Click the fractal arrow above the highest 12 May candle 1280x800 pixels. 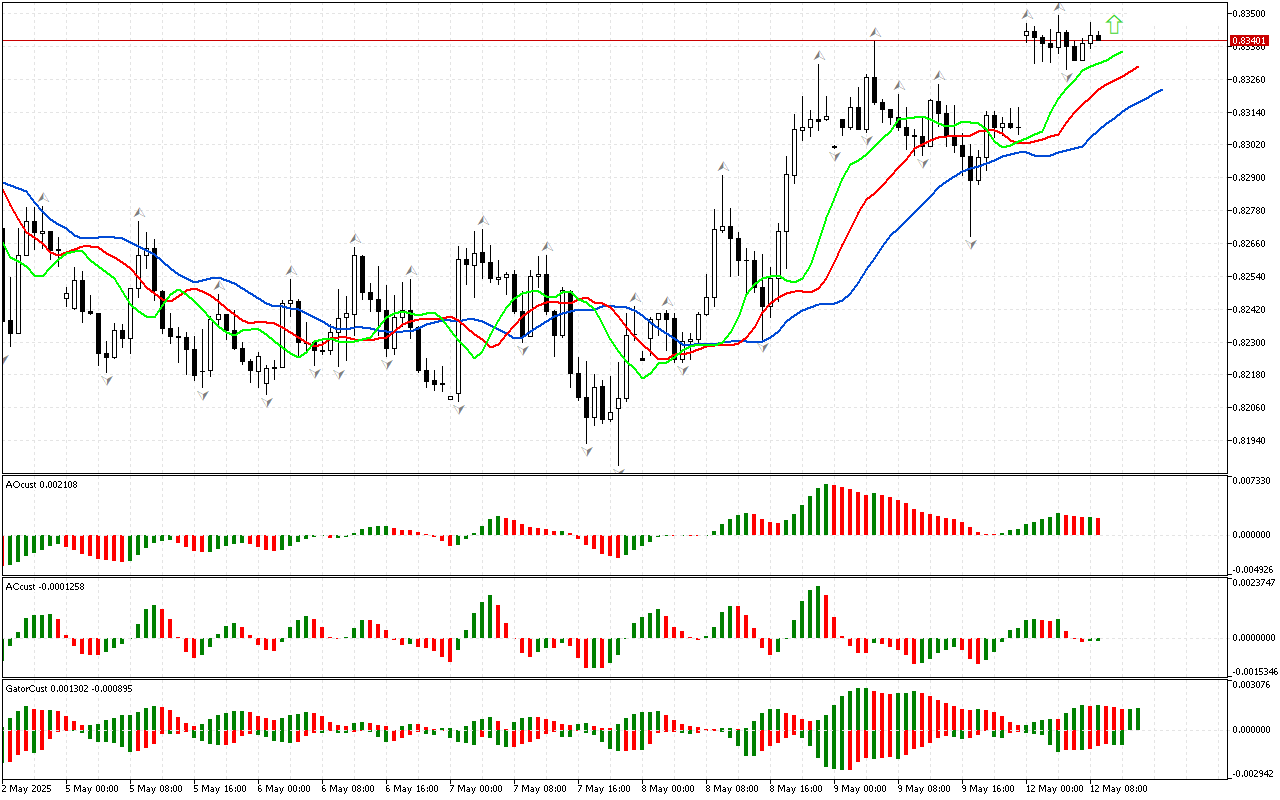pyautogui.click(x=1059, y=8)
